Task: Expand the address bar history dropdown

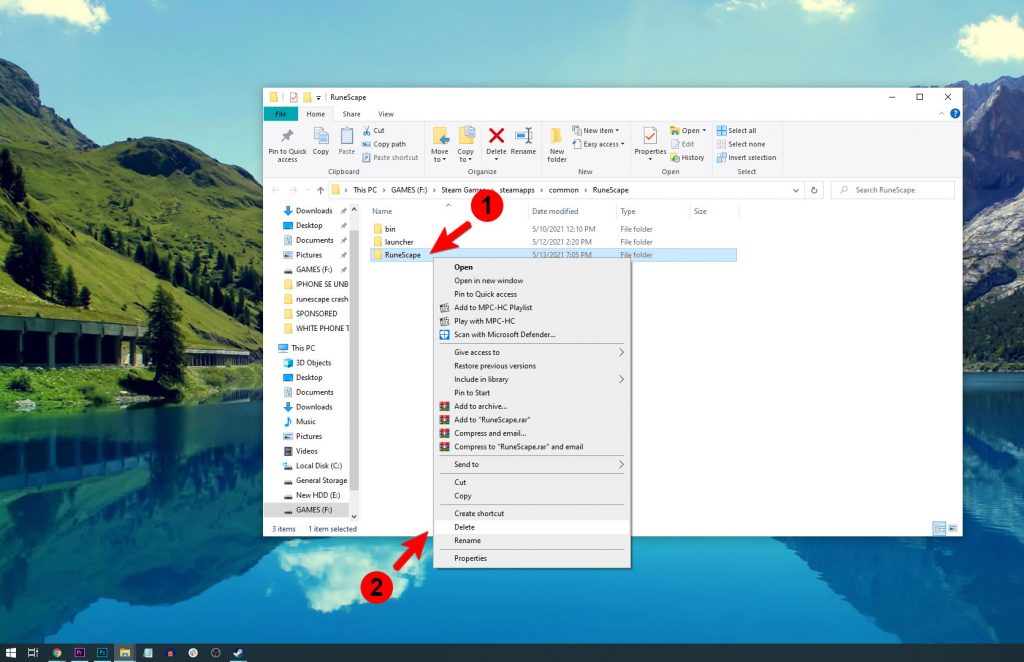Action: [x=795, y=190]
